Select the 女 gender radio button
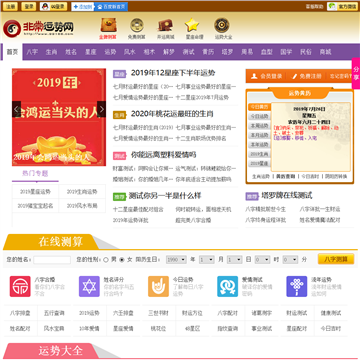Viewport: 360px width, 360px height. (122, 260)
